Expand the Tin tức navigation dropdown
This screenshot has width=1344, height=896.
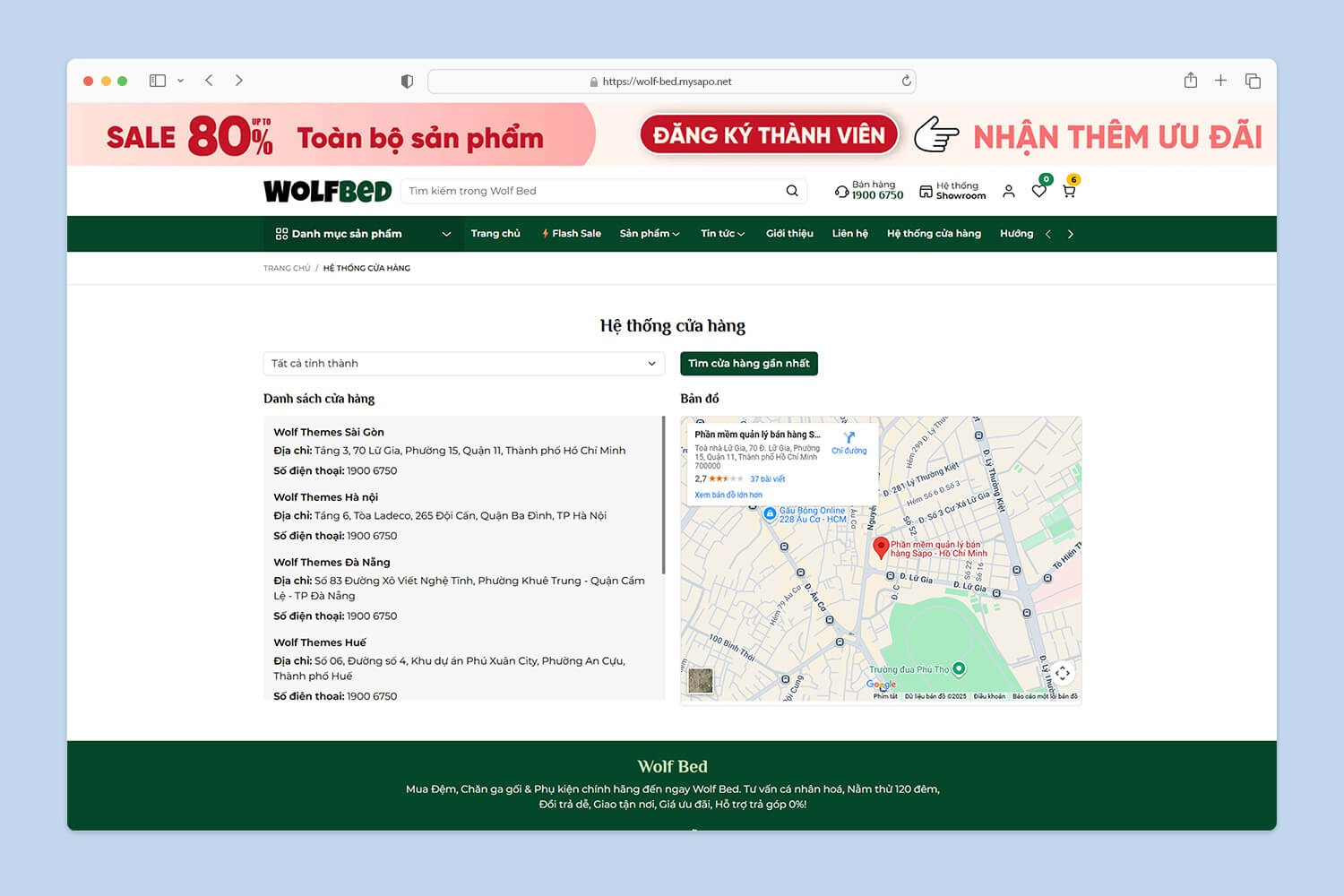point(722,234)
